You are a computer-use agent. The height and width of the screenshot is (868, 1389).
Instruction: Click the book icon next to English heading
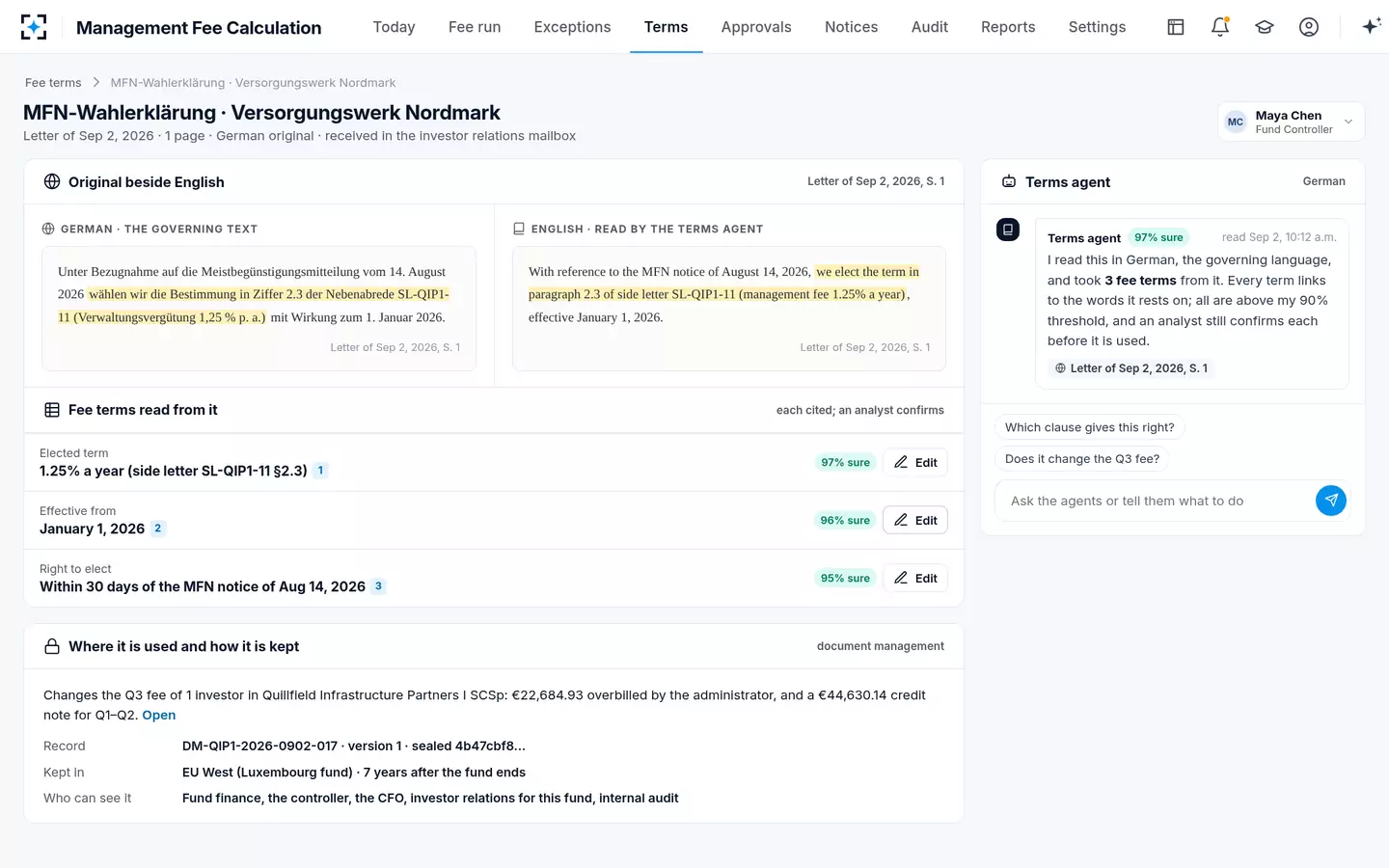[x=519, y=230]
